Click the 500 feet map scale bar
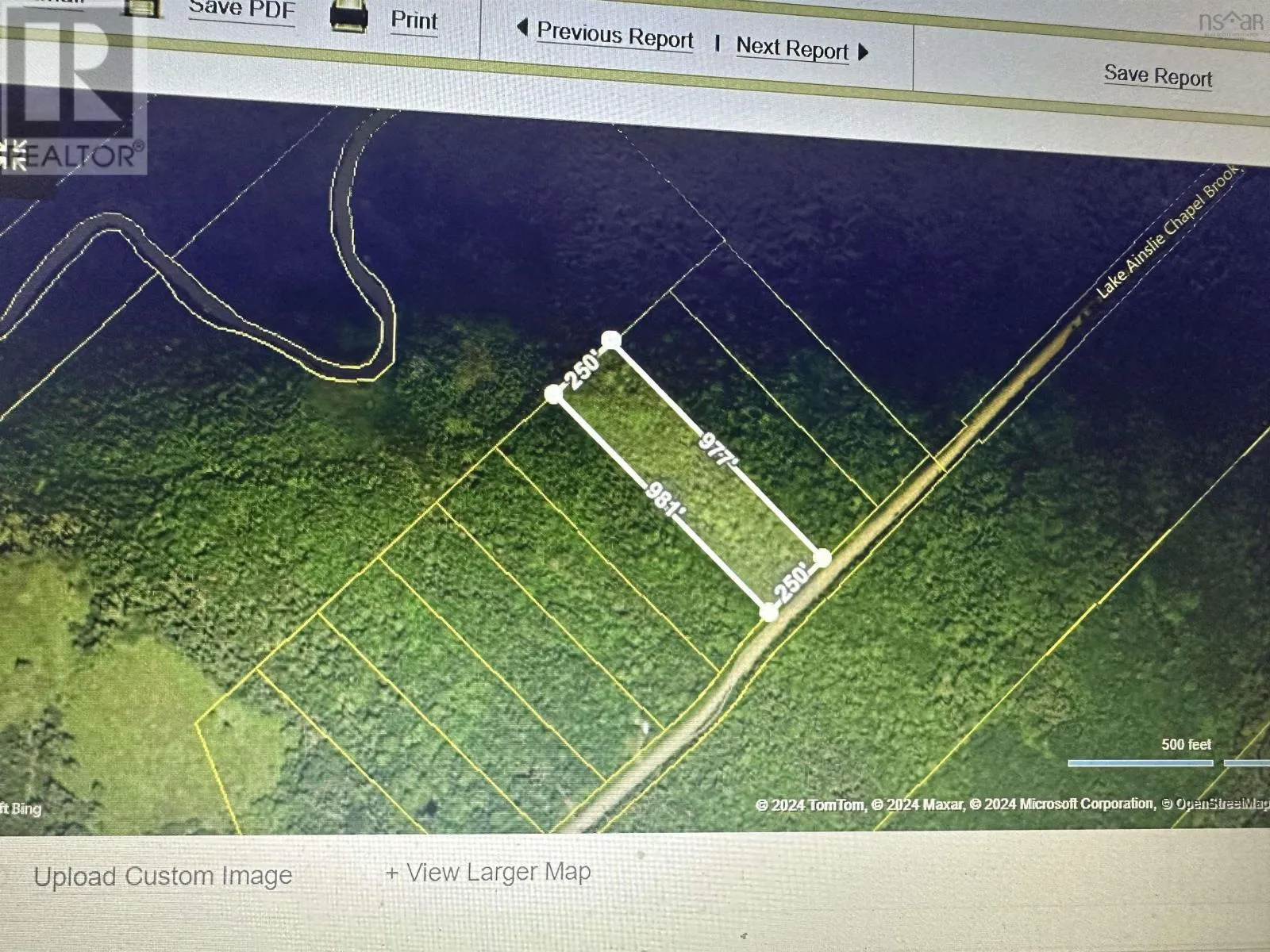The width and height of the screenshot is (1270, 952). click(1140, 762)
